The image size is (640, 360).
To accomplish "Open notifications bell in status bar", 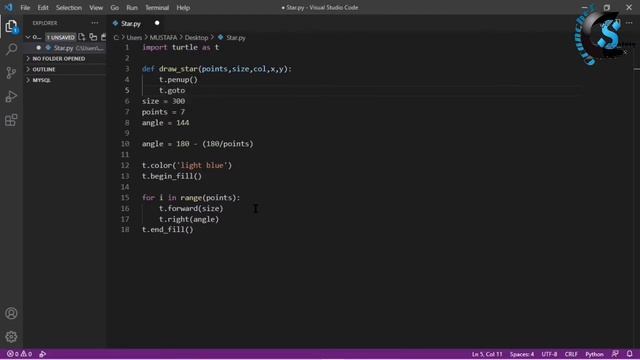I will point(630,354).
